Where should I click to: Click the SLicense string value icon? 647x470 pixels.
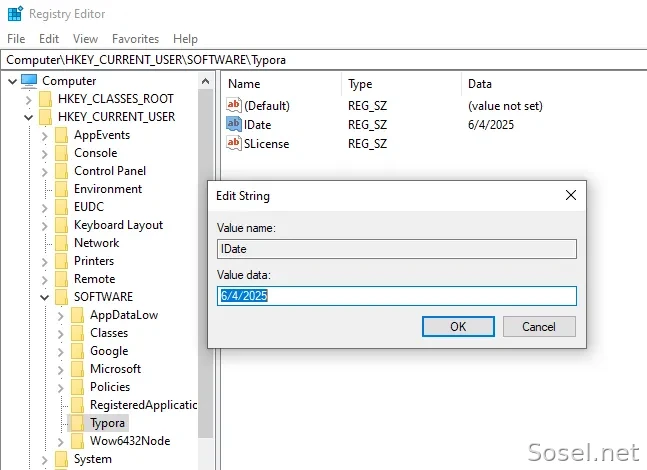click(x=234, y=143)
